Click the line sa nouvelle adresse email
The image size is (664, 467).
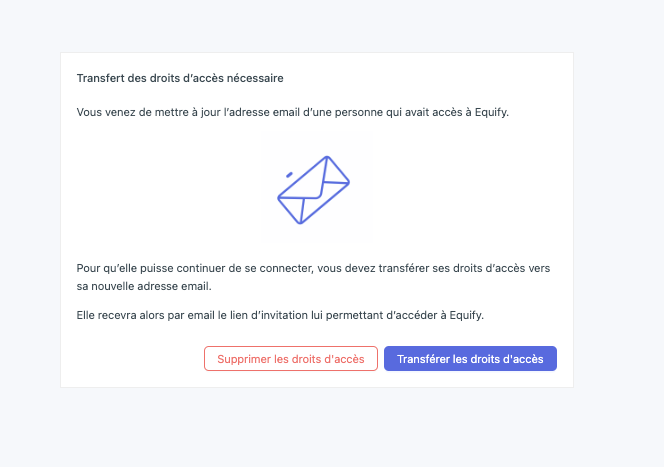pyautogui.click(x=144, y=286)
